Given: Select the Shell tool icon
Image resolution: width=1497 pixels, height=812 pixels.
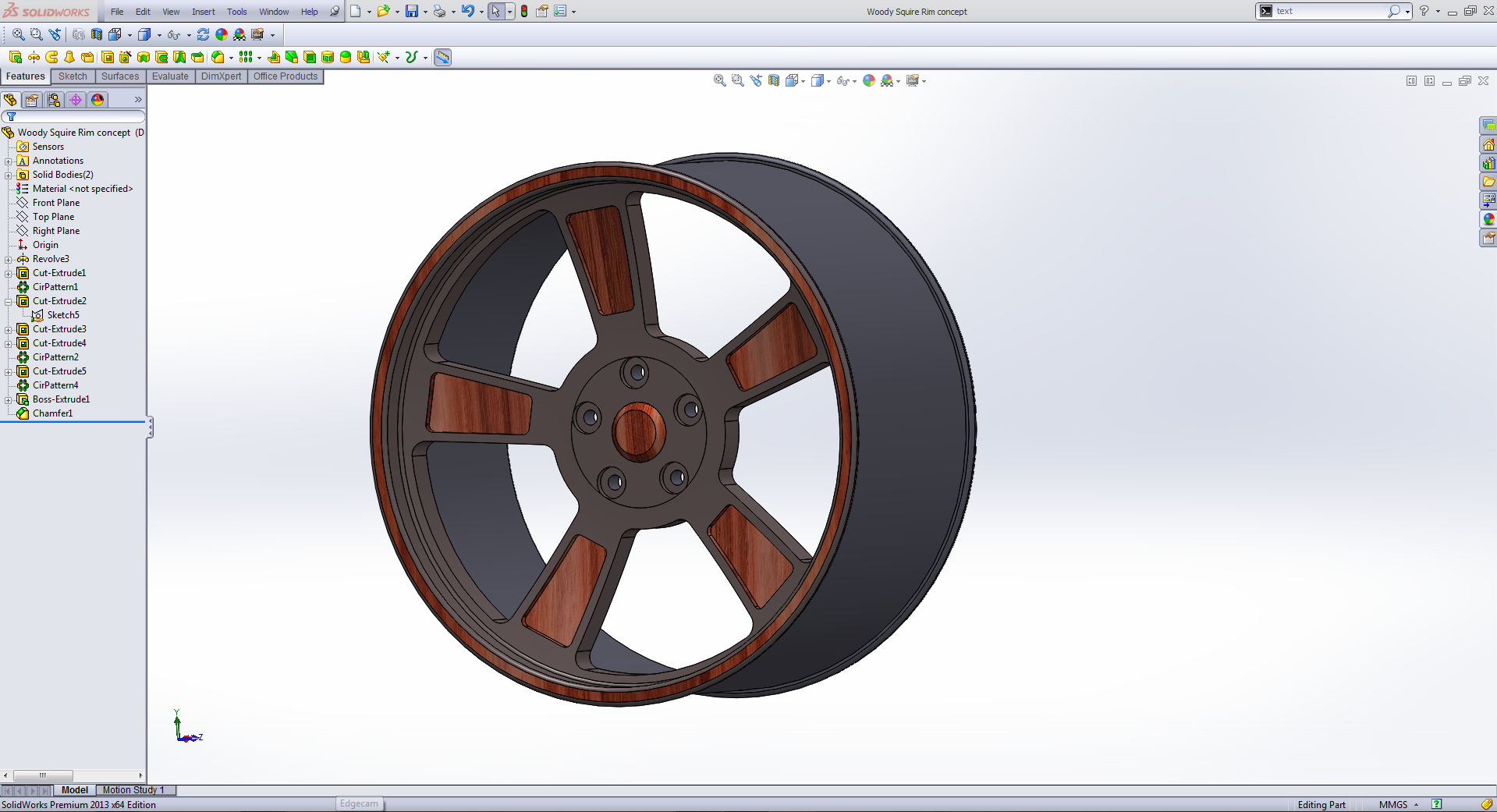Looking at the screenshot, I should (x=310, y=57).
